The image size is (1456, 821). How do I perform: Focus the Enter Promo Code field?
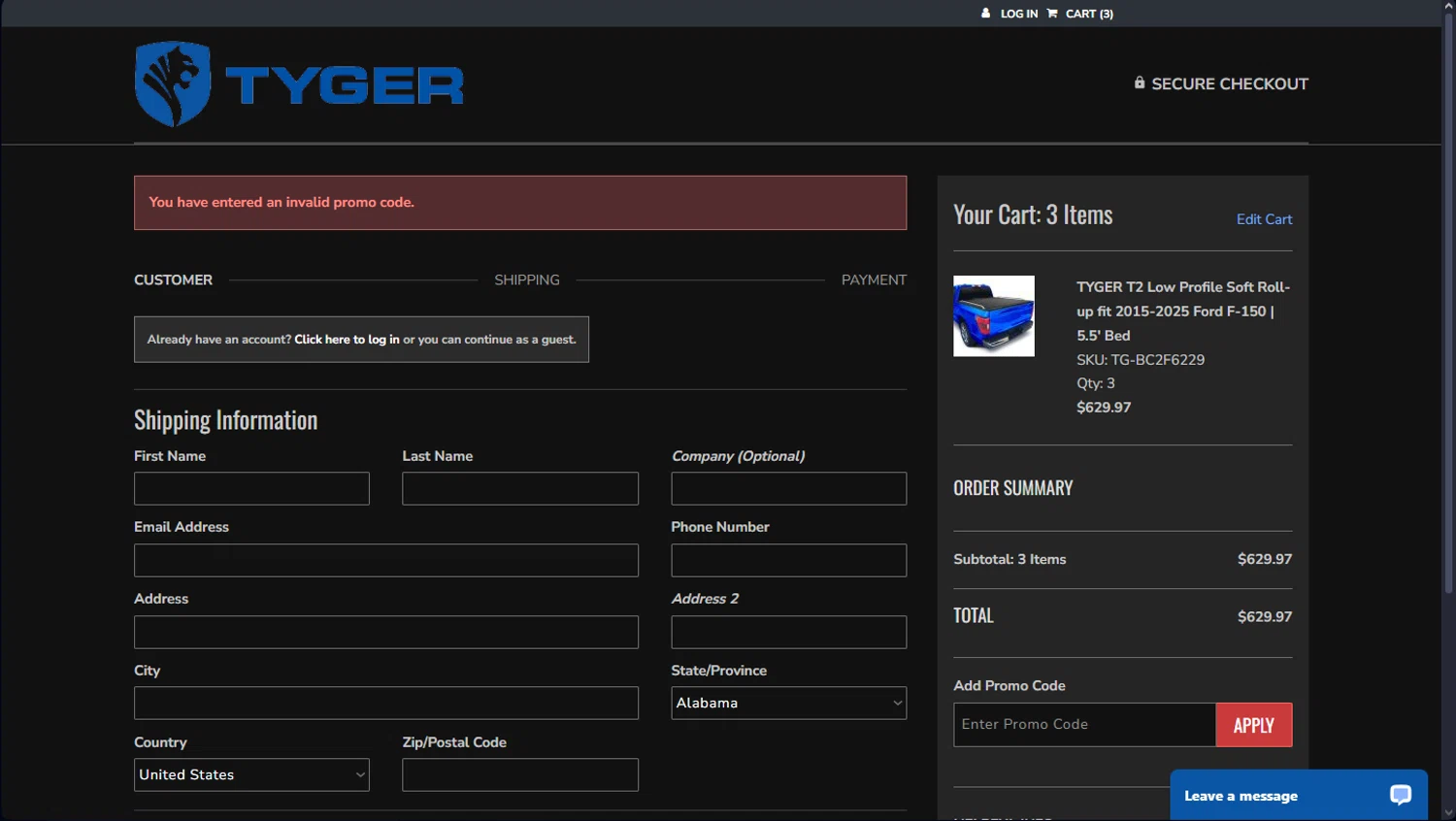(x=1084, y=725)
